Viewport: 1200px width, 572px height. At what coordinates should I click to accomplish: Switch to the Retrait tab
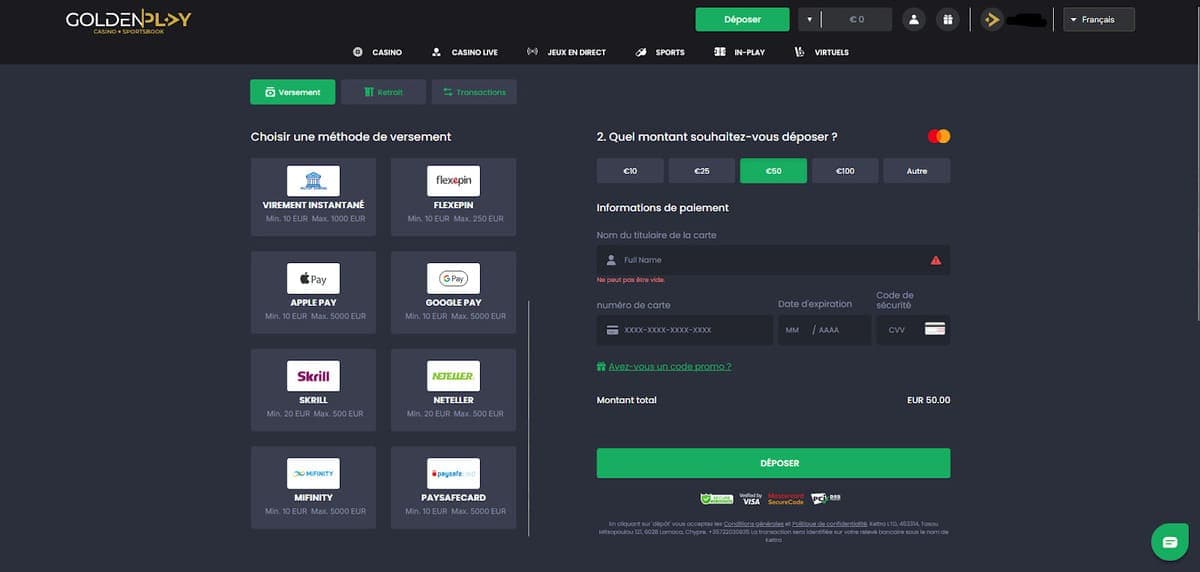[383, 92]
